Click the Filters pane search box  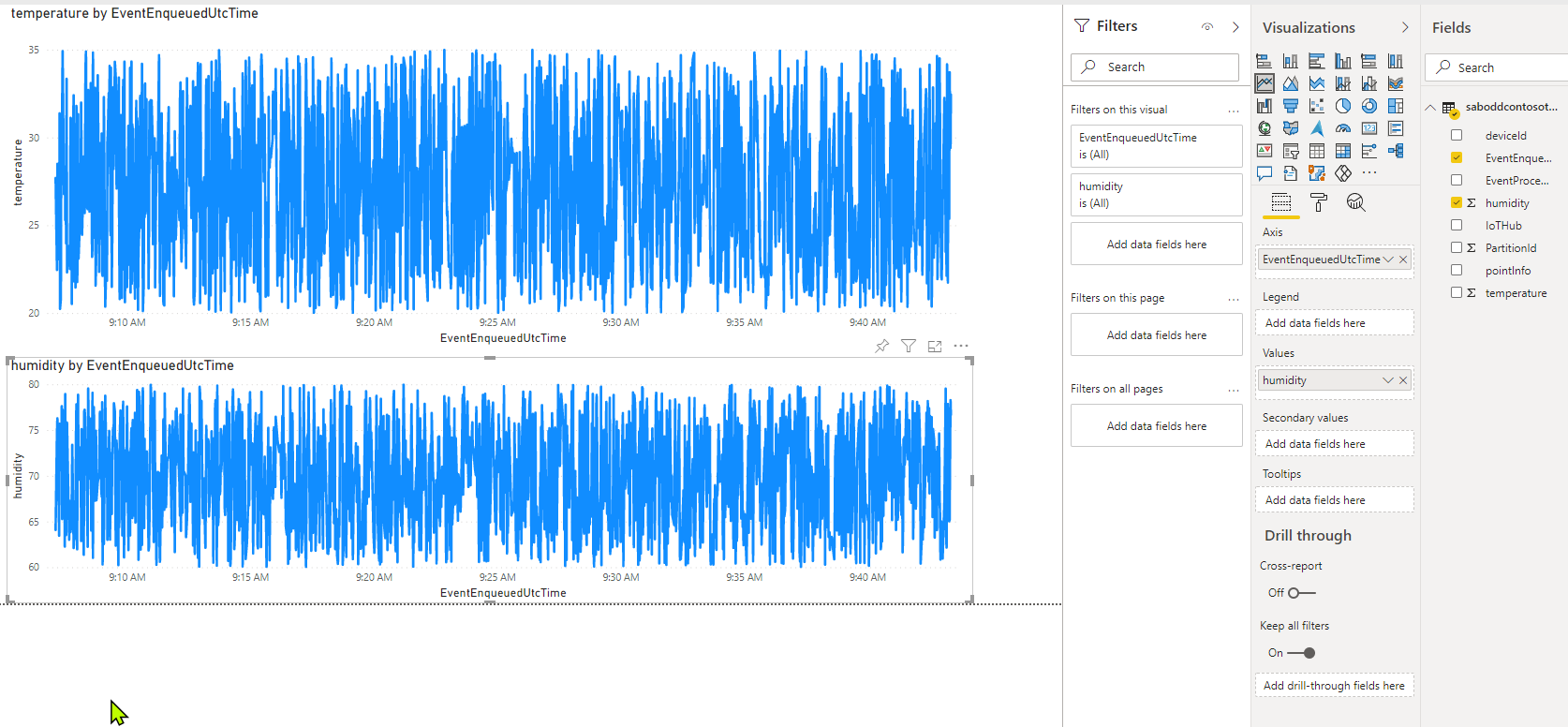click(1155, 67)
